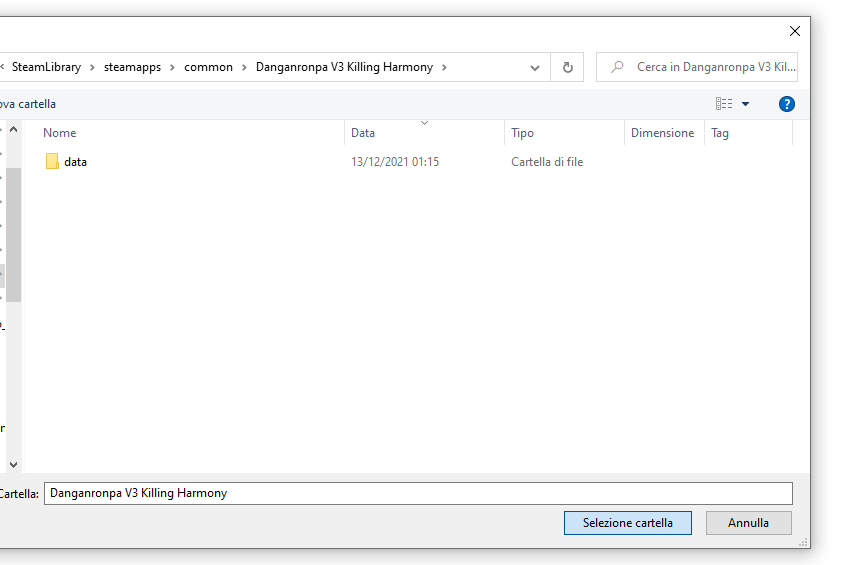Click the Cartella di file type cell
The width and height of the screenshot is (845, 565).
click(x=547, y=162)
